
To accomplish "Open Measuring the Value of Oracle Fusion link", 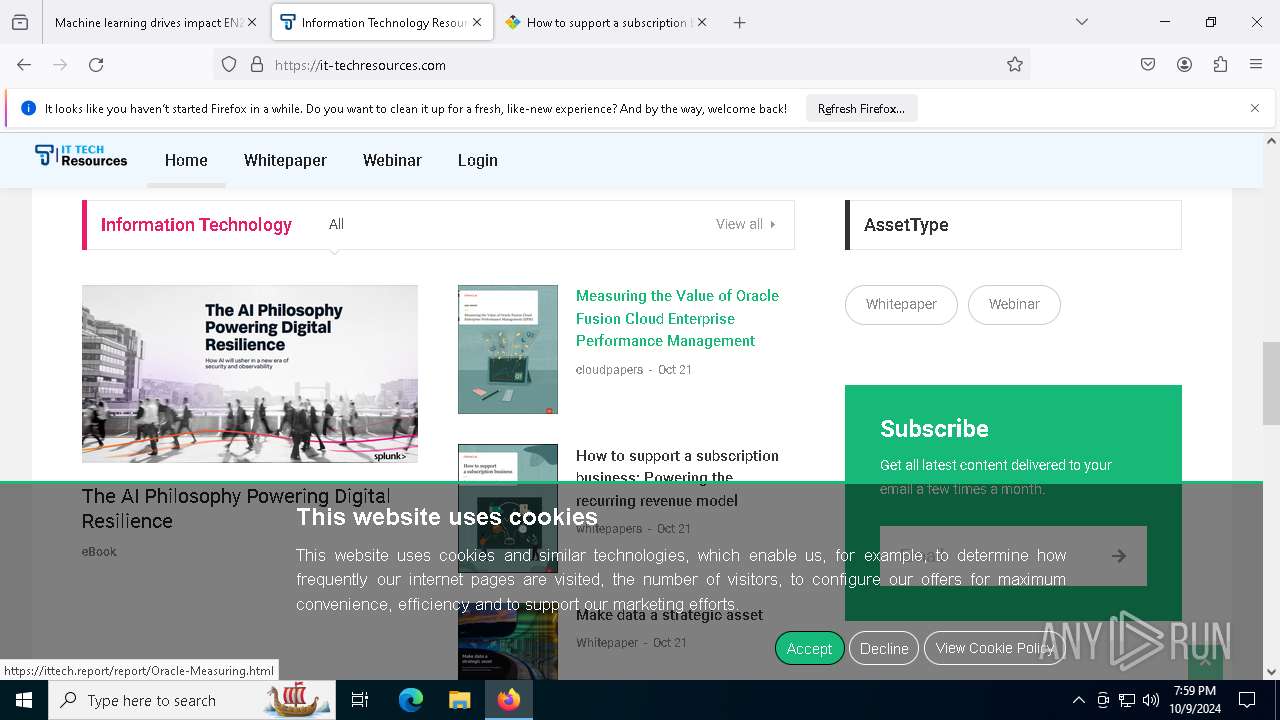I will [x=677, y=318].
